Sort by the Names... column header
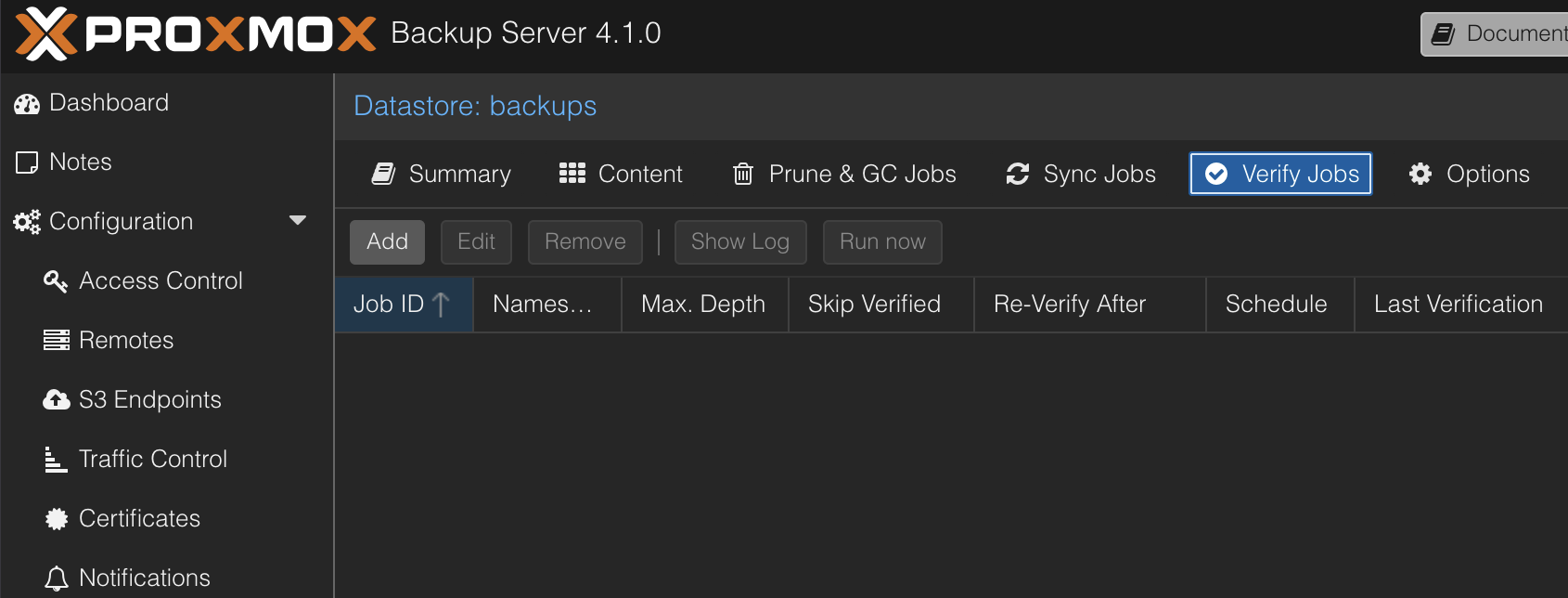Image resolution: width=1568 pixels, height=598 pixels. coord(547,305)
